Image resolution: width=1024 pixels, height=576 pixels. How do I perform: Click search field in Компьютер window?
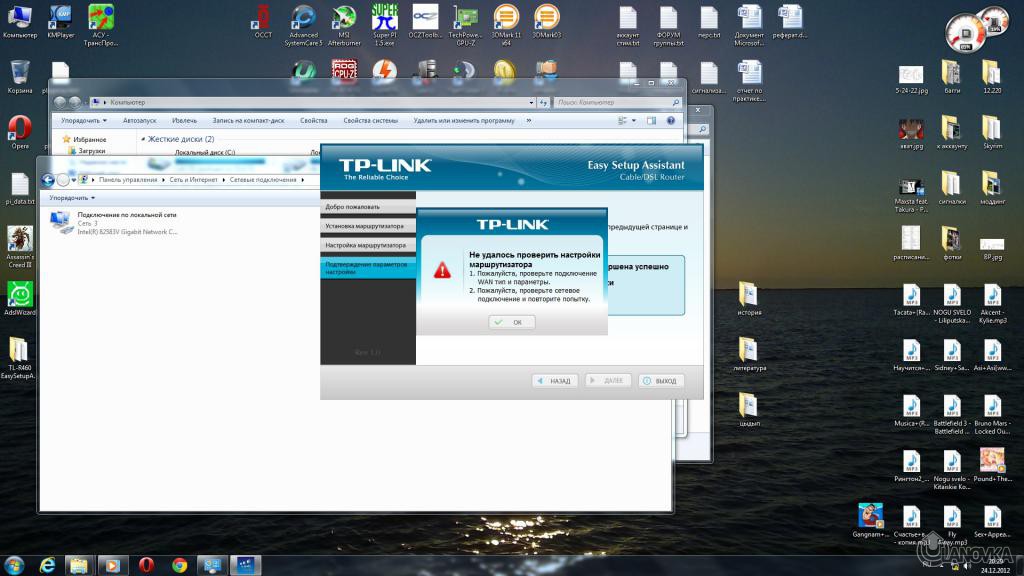click(617, 103)
